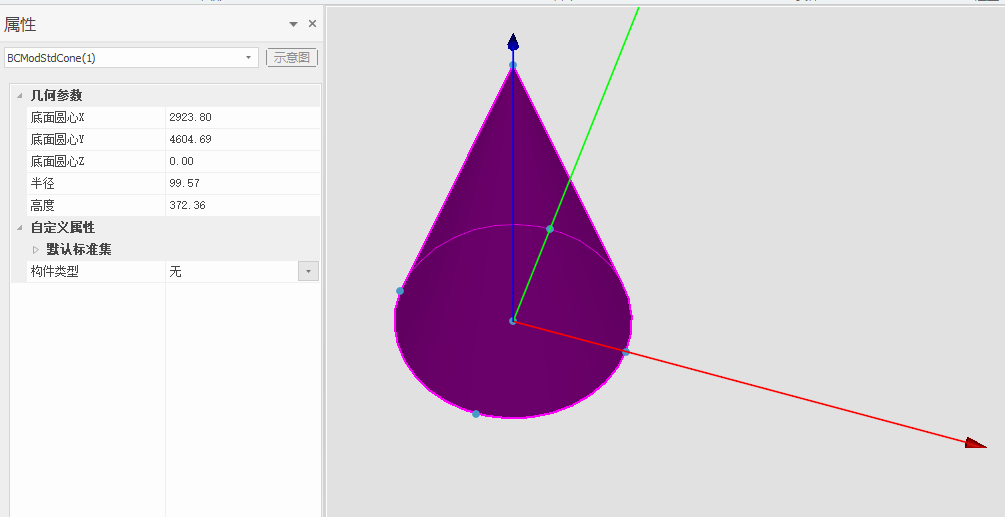Click the left rim control point
The width and height of the screenshot is (1005, 517).
[x=400, y=291]
